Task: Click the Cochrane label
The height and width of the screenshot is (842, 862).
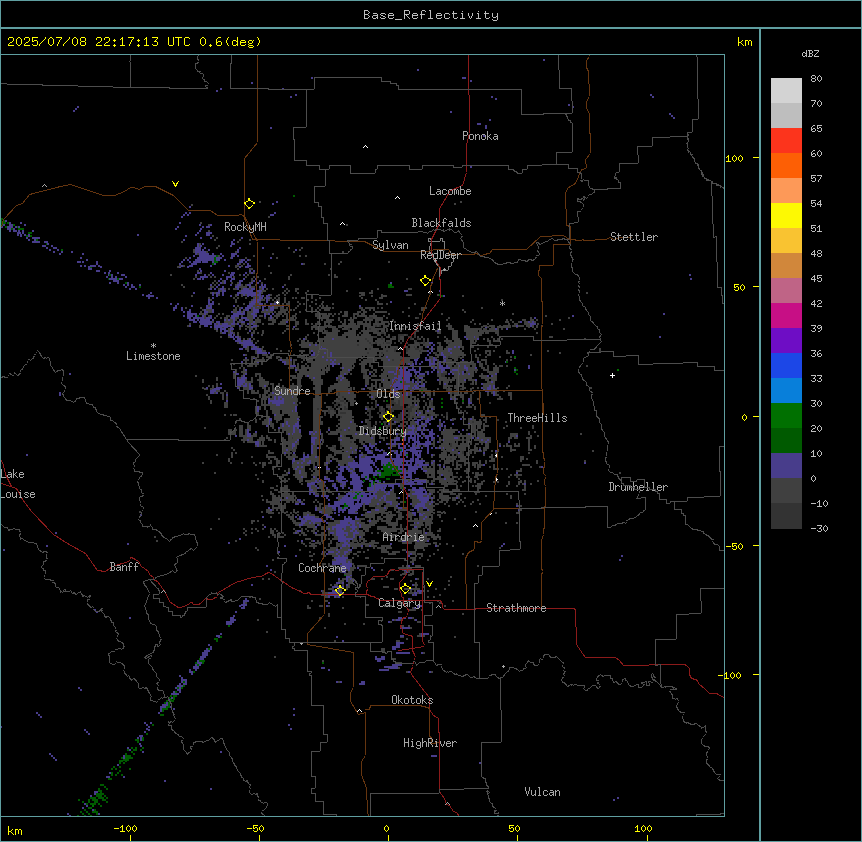Action: 322,568
